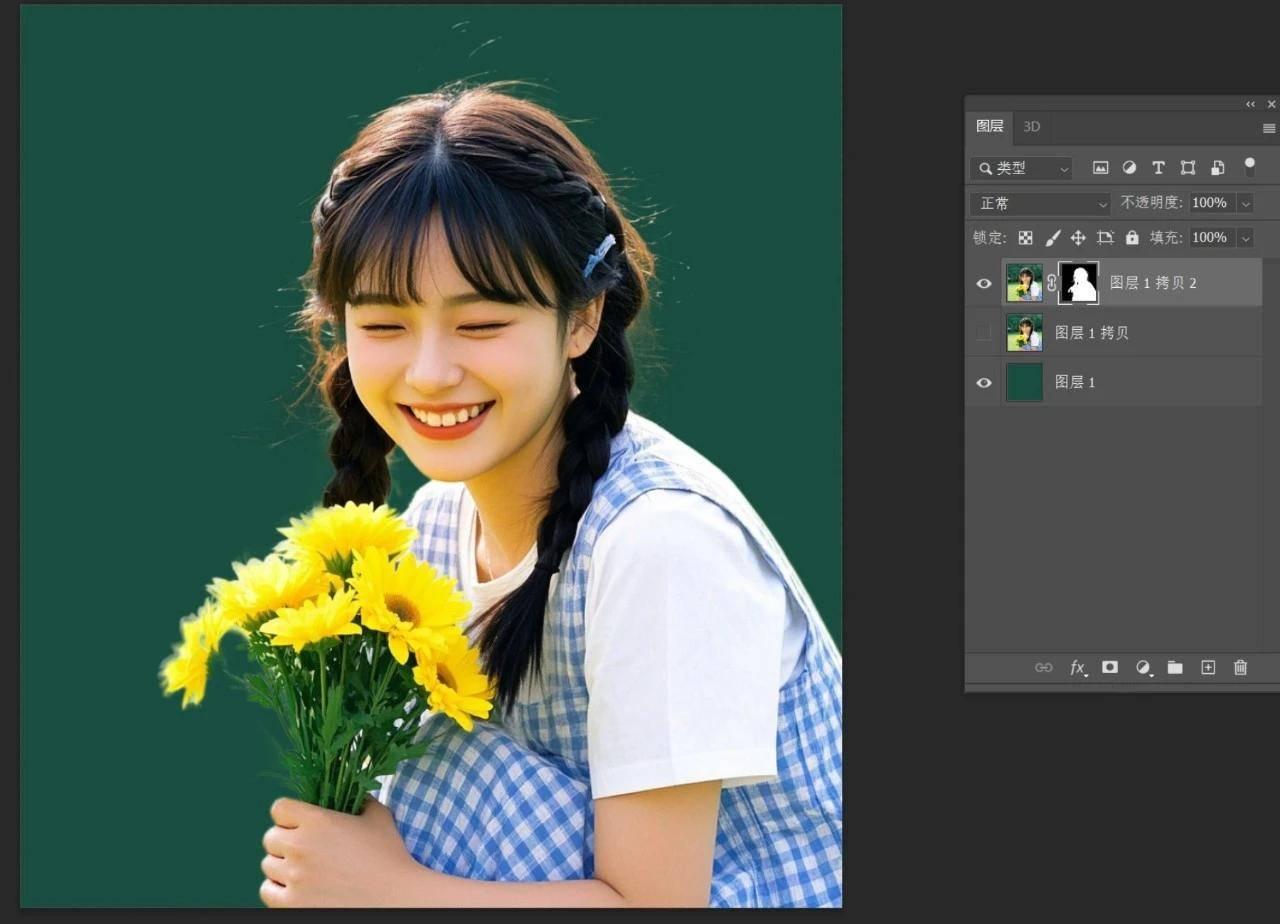Open the 类型 filter type dropdown

pyautogui.click(x=1020, y=168)
